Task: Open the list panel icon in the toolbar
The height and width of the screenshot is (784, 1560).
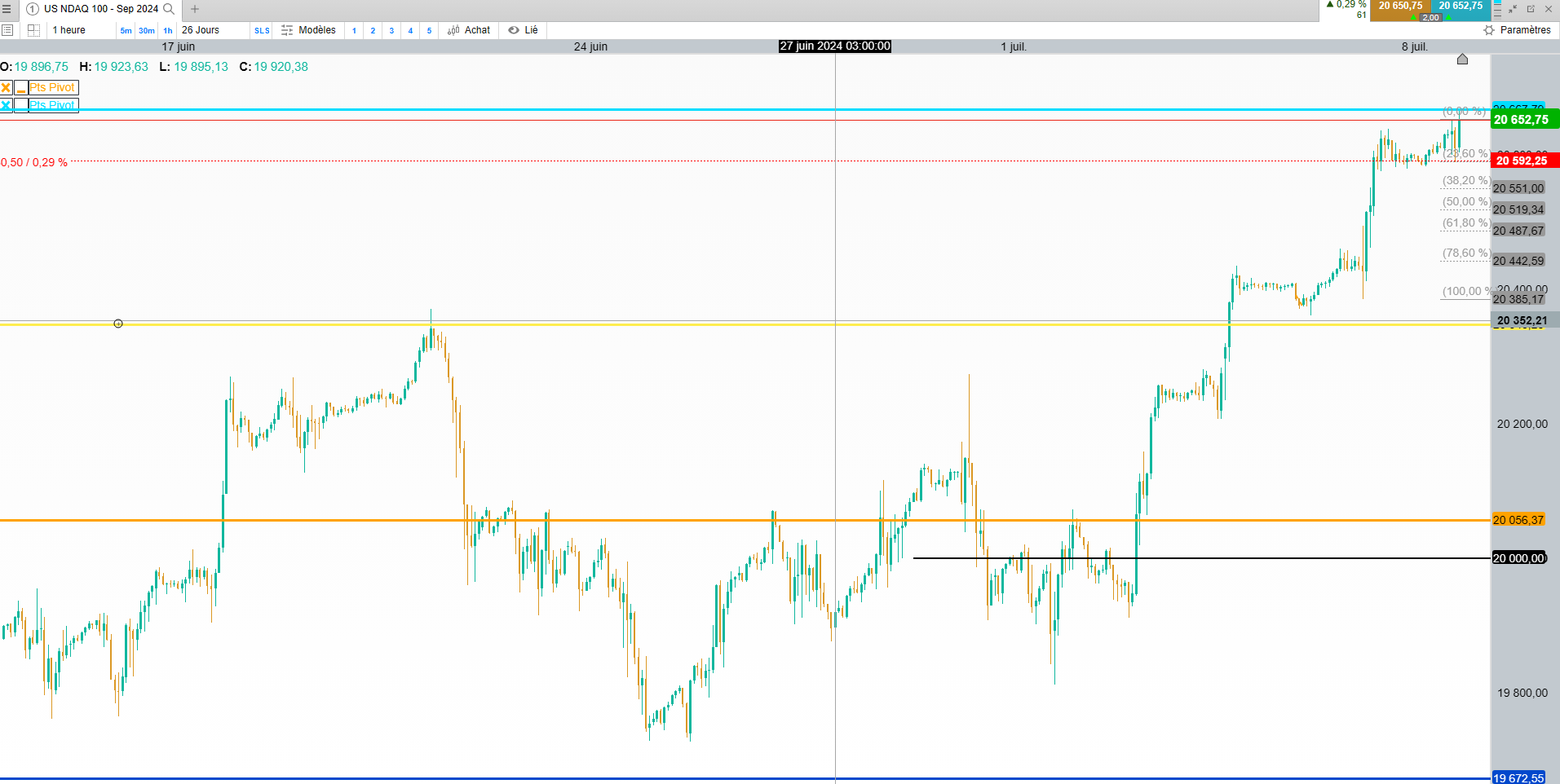Action: pos(7,30)
